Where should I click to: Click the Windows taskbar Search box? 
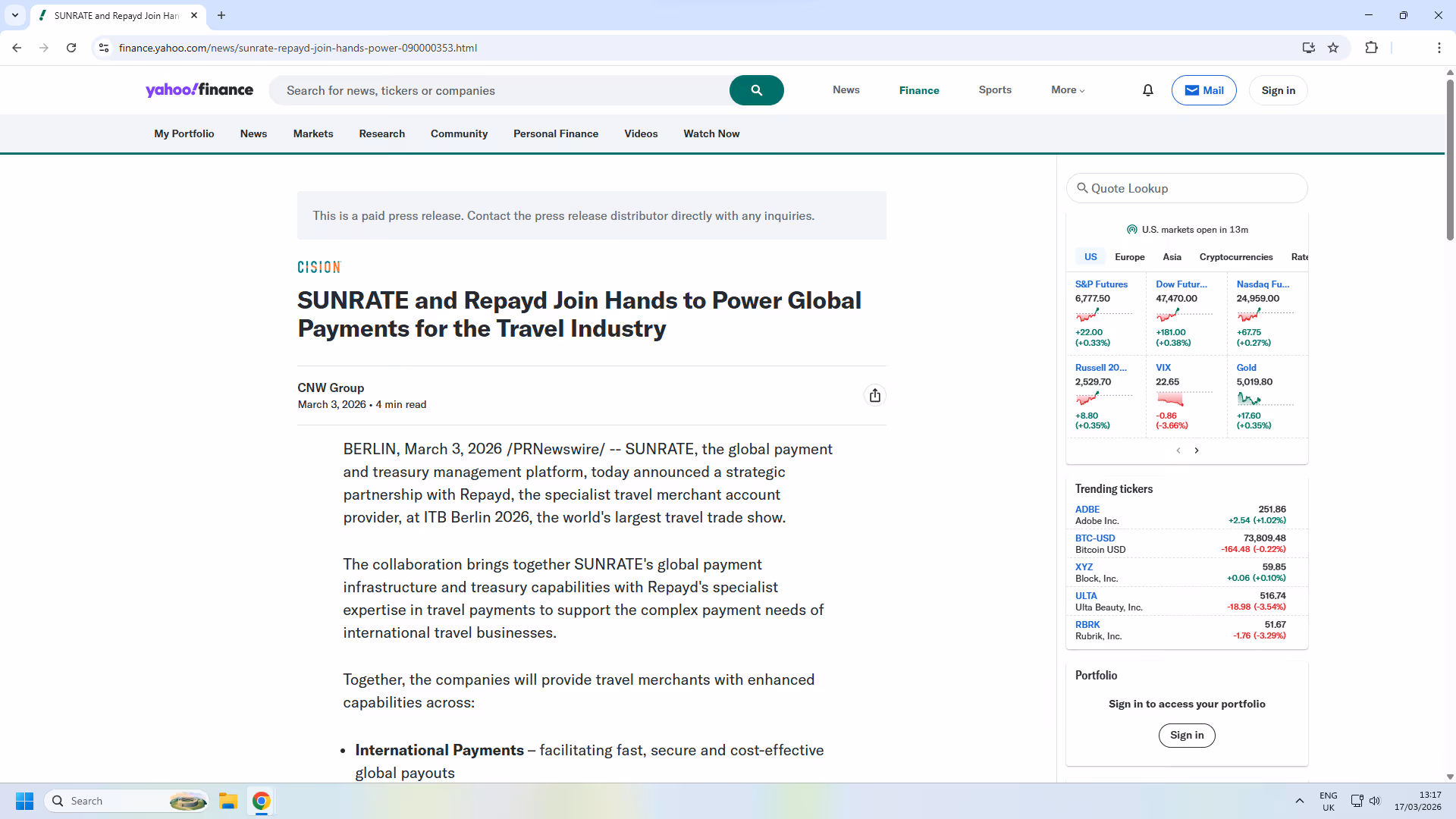[x=127, y=801]
